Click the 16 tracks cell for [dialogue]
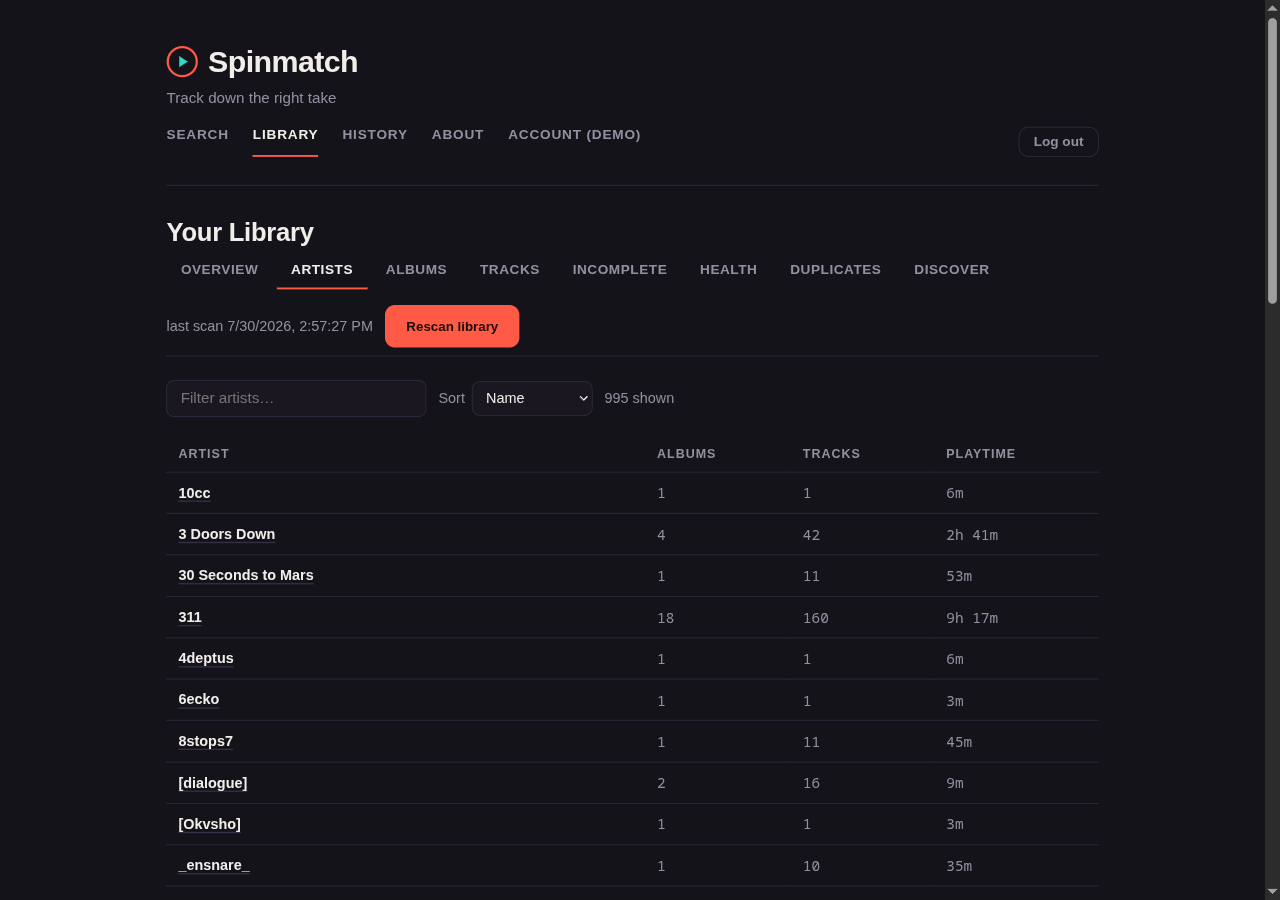This screenshot has width=1280, height=900. point(811,783)
